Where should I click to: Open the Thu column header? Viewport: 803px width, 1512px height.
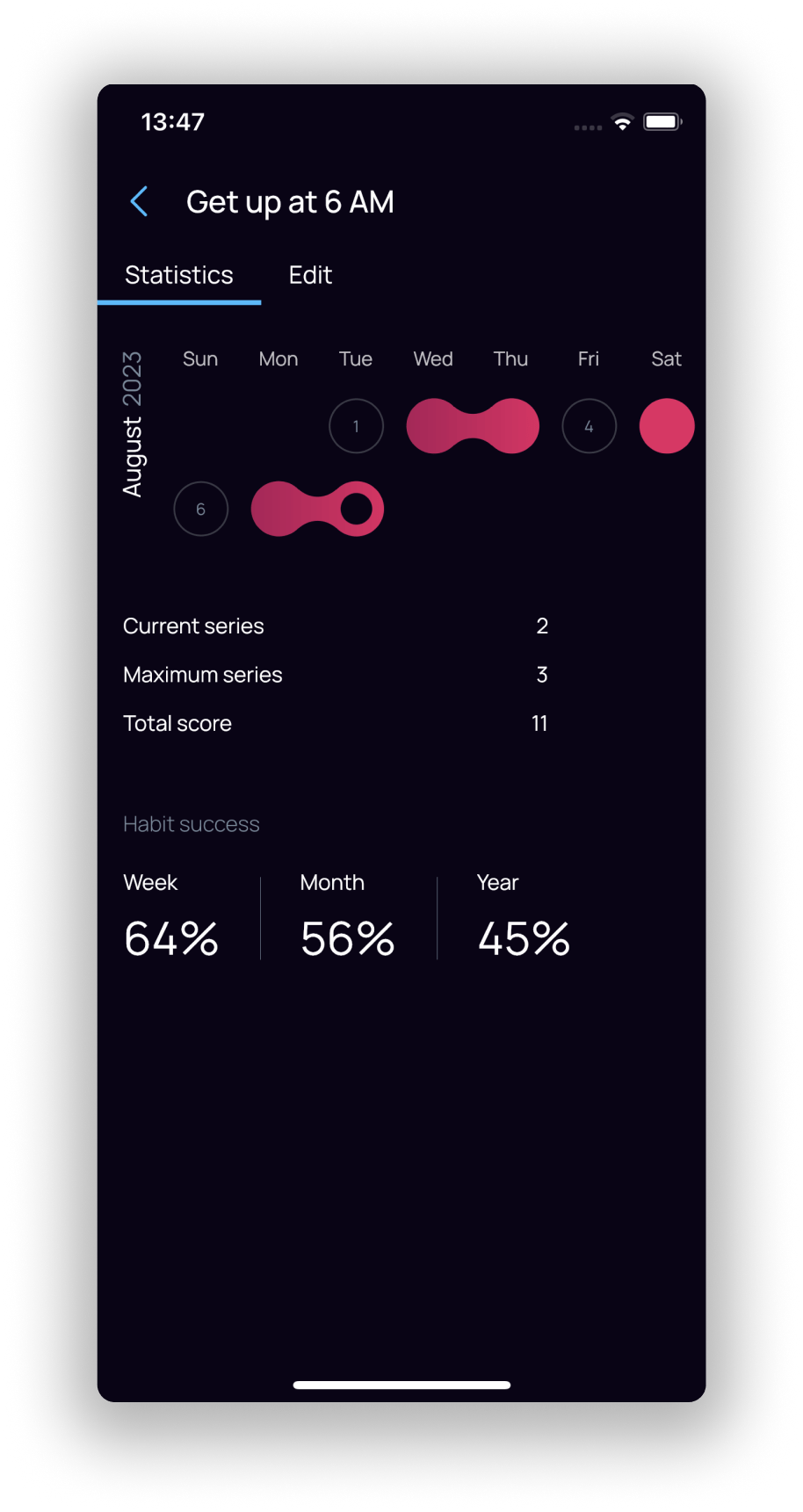click(x=510, y=358)
